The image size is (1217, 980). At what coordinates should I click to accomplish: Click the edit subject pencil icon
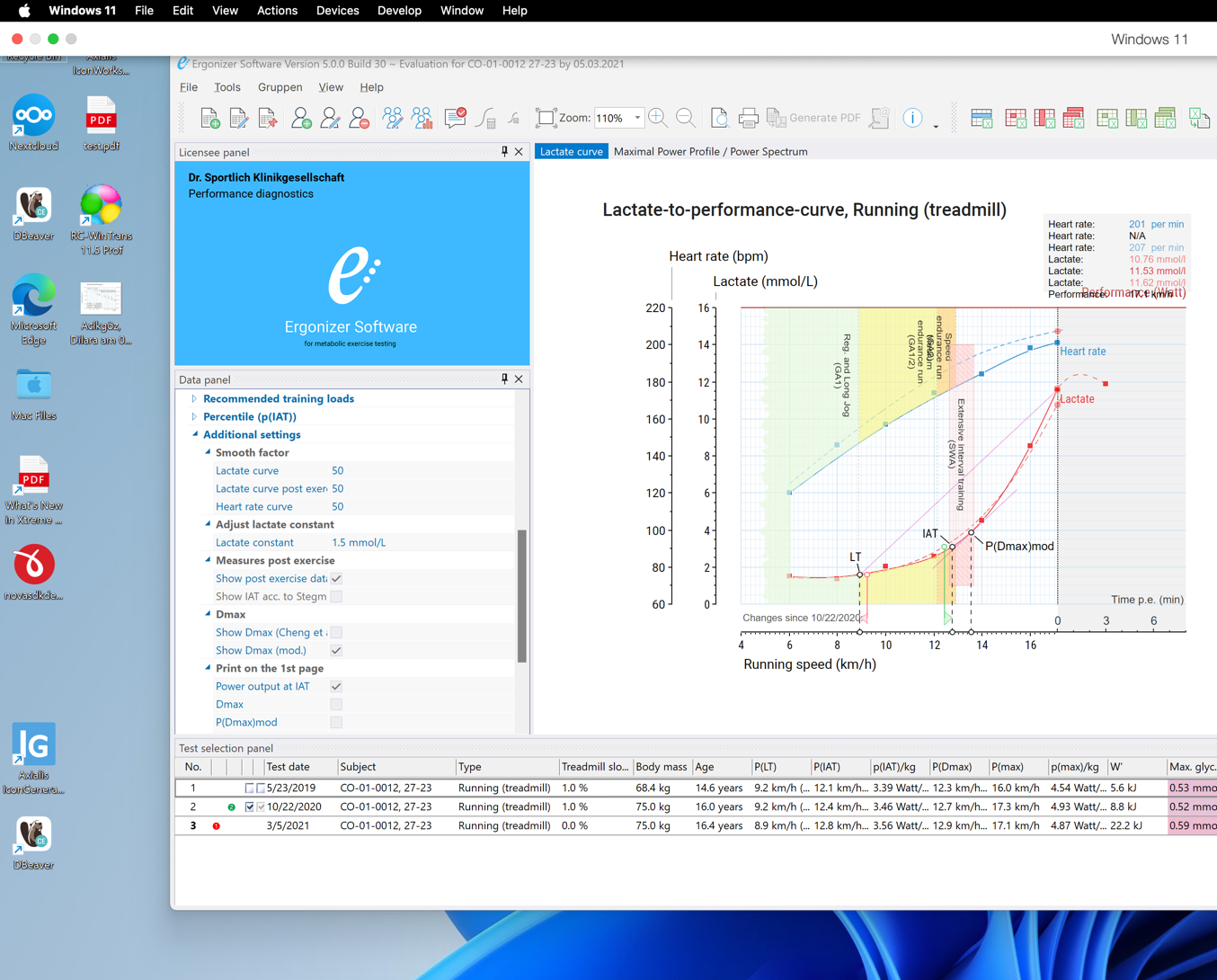(331, 118)
